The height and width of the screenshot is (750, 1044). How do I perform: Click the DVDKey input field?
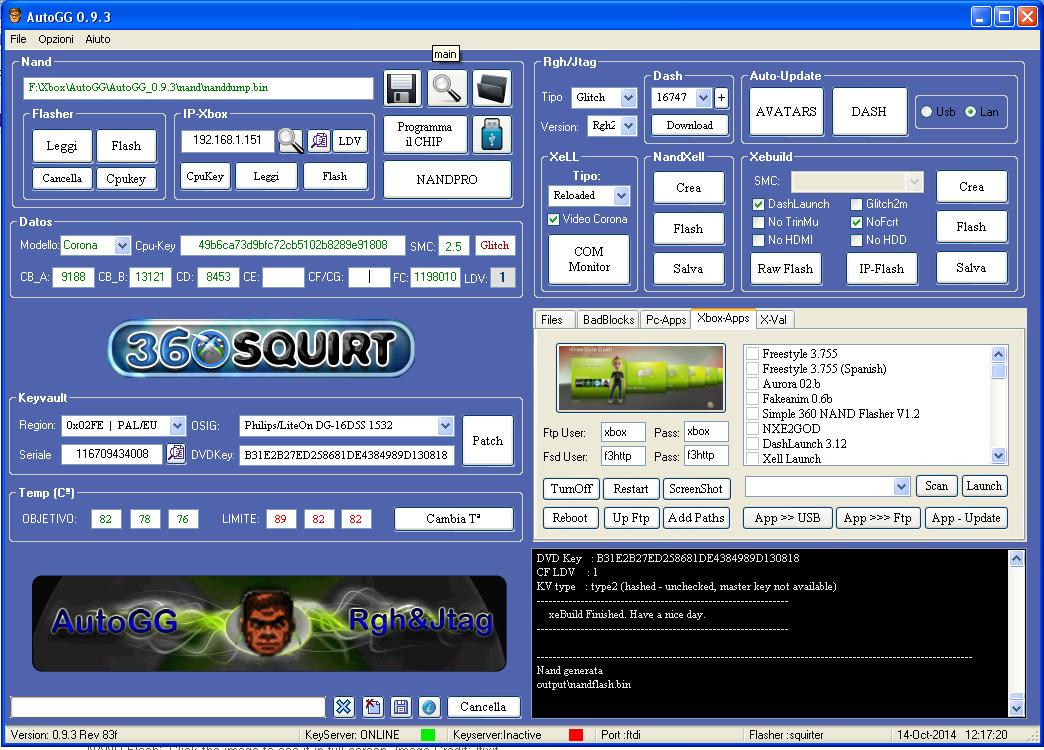pyautogui.click(x=346, y=455)
